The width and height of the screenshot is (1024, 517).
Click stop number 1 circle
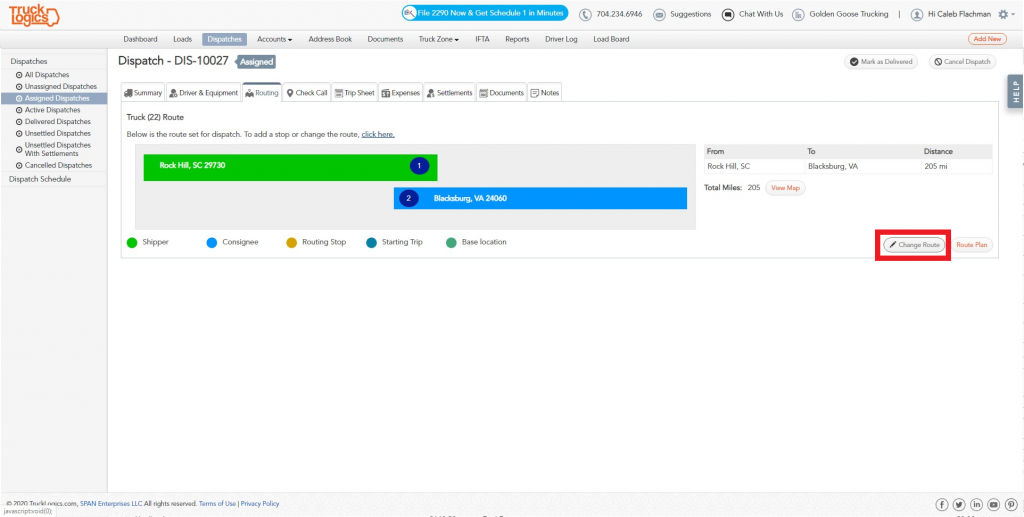(419, 166)
